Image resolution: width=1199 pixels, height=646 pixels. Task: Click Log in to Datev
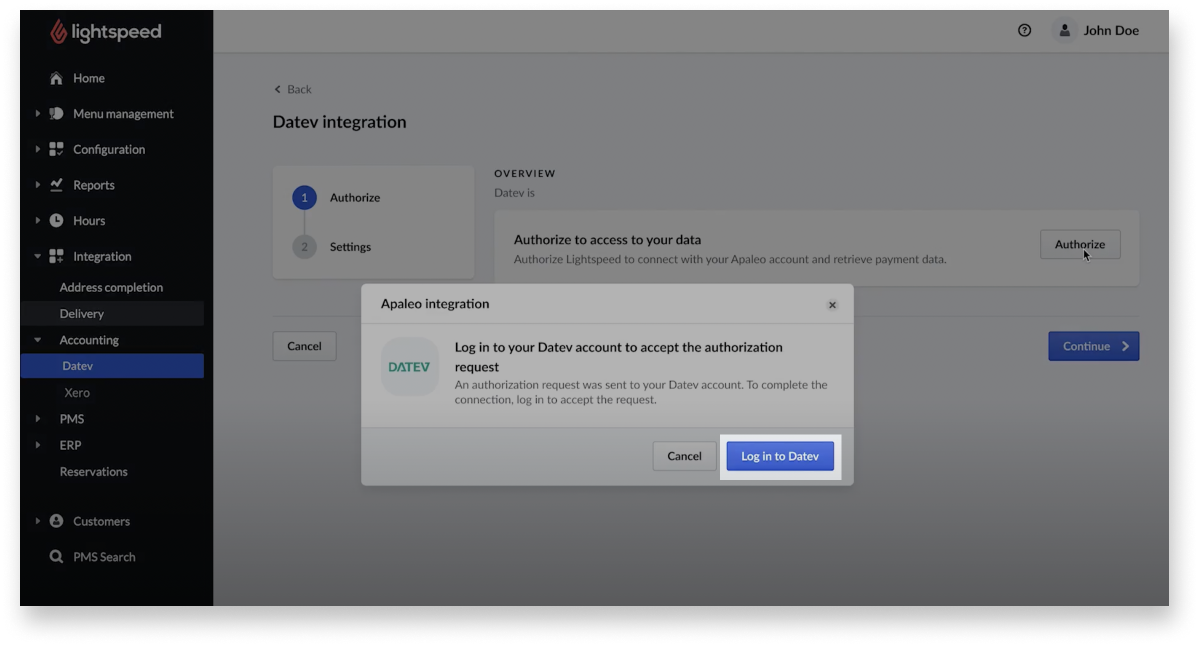[x=780, y=456]
